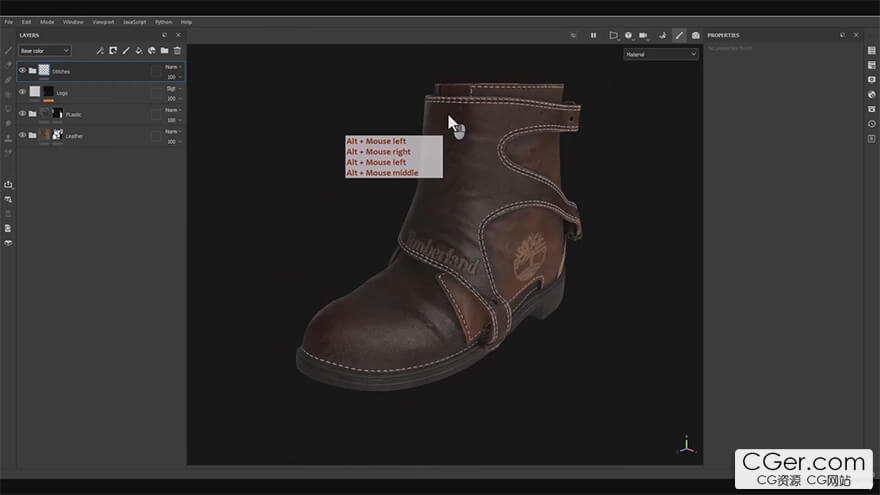This screenshot has width=880, height=495.
Task: Select the Leather layer material thumbnail
Action: pos(44,135)
